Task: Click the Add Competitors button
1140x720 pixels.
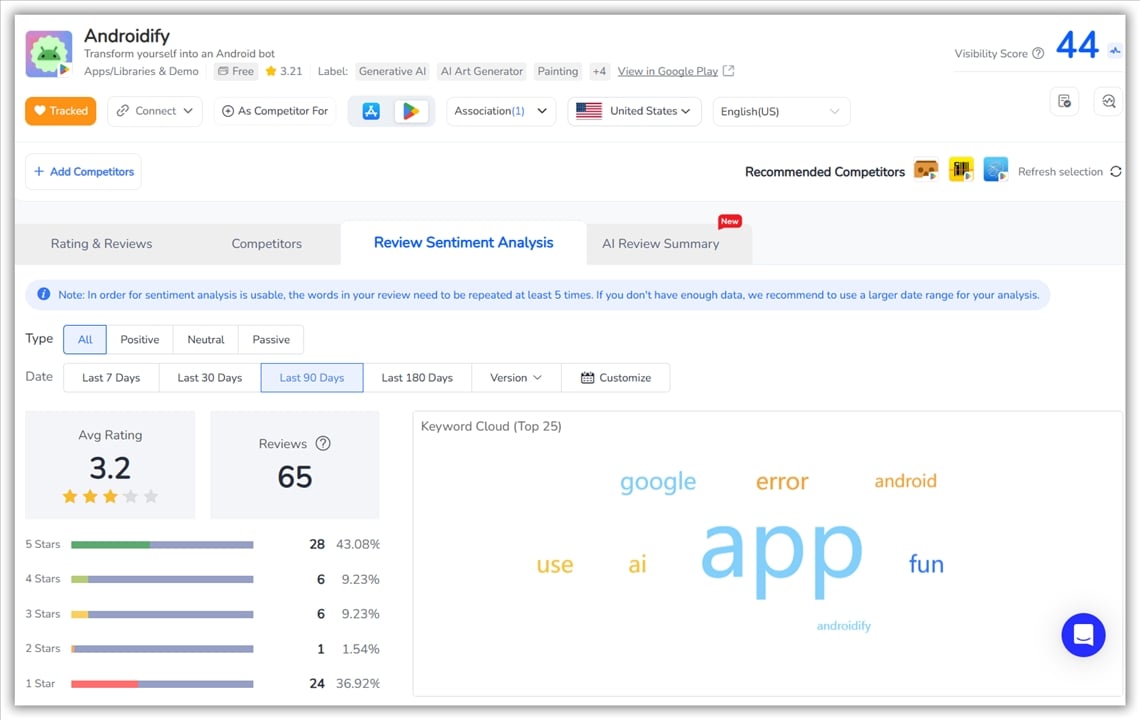Action: click(84, 172)
